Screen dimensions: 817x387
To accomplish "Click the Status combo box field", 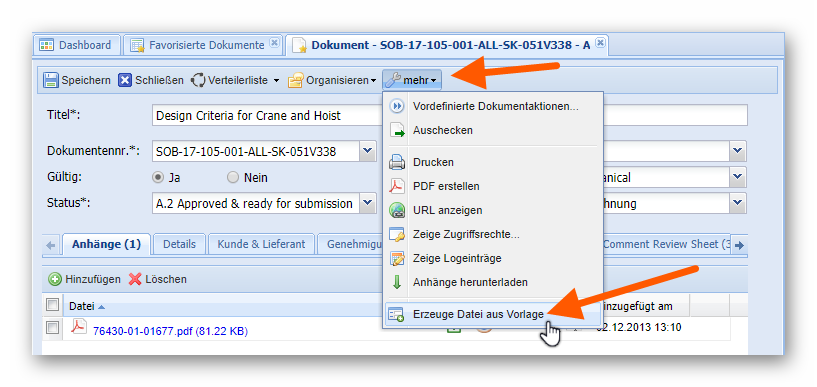I will click(256, 203).
